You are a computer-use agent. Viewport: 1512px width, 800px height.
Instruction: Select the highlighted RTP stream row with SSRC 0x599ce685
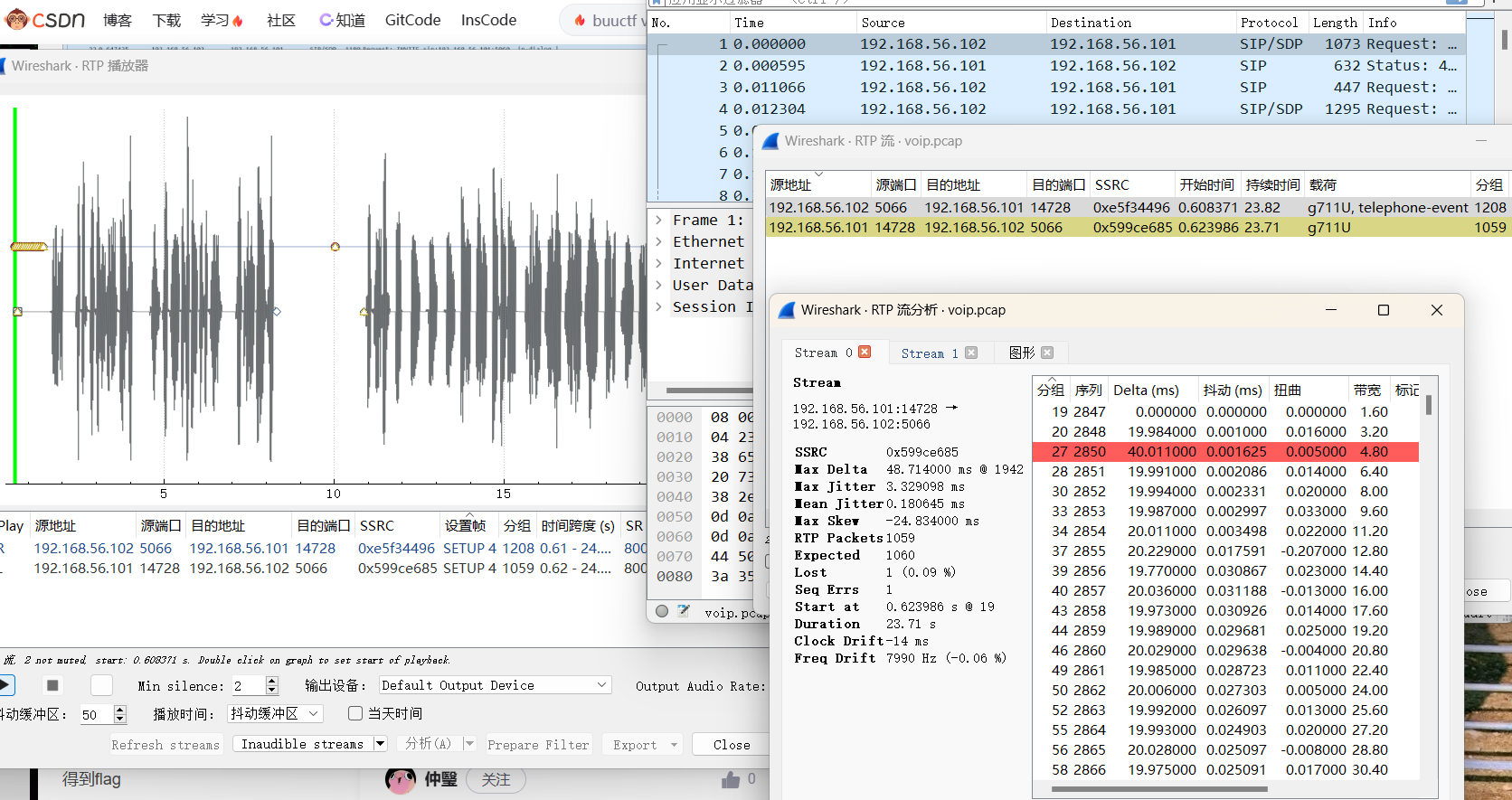[x=1137, y=227]
